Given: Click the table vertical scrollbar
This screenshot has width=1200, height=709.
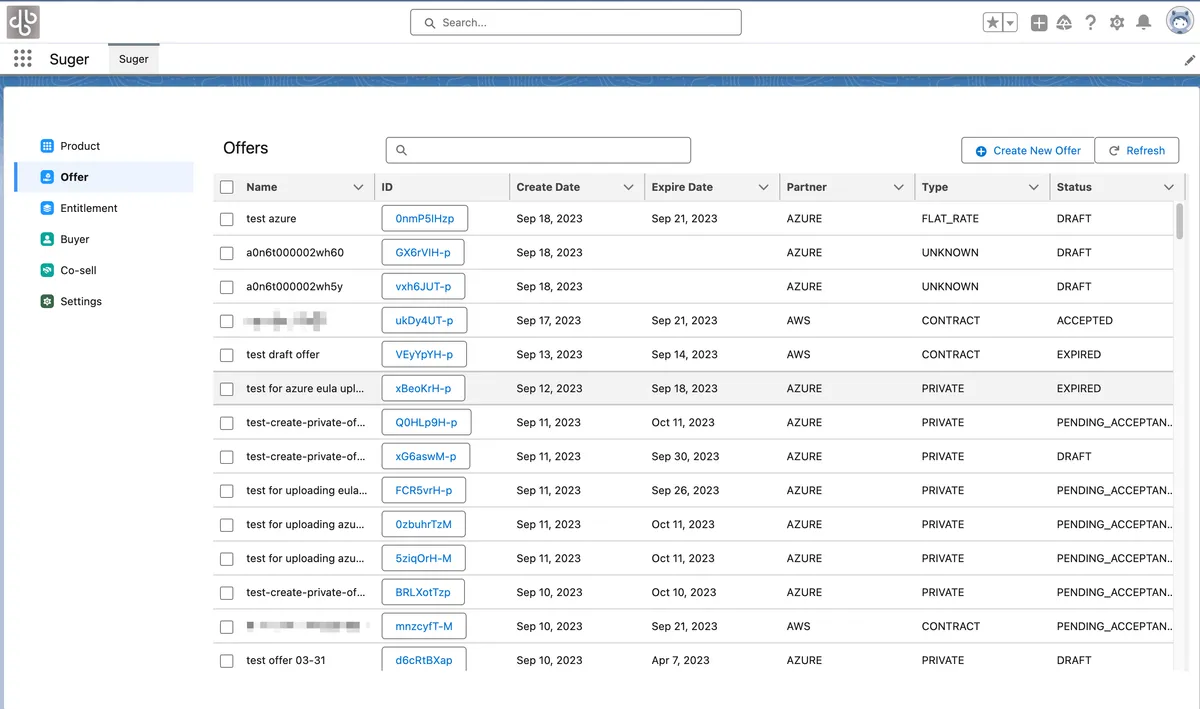Looking at the screenshot, I should pos(1180,221).
